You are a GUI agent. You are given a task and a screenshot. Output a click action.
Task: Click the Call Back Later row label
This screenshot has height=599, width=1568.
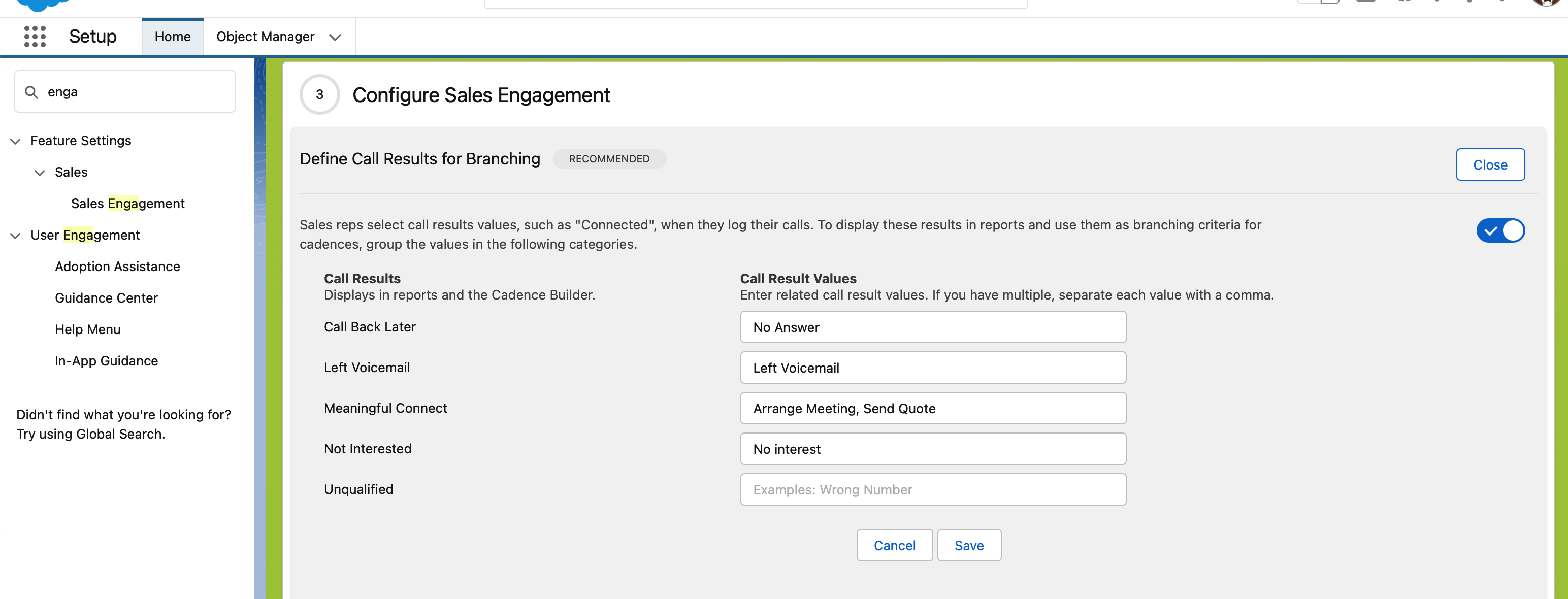[370, 327]
